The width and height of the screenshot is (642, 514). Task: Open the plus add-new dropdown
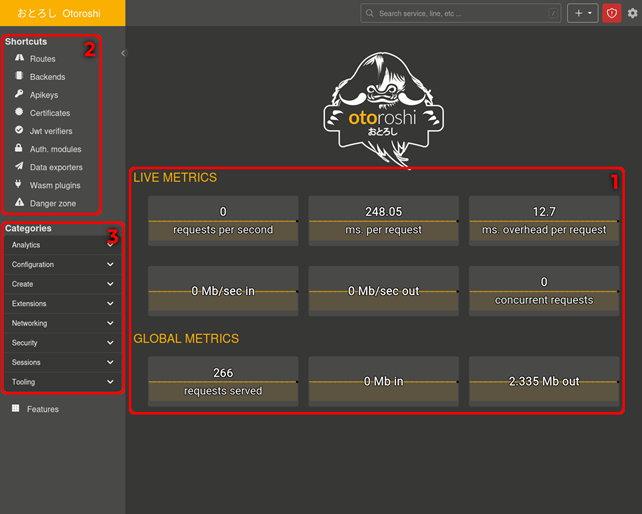pyautogui.click(x=583, y=13)
